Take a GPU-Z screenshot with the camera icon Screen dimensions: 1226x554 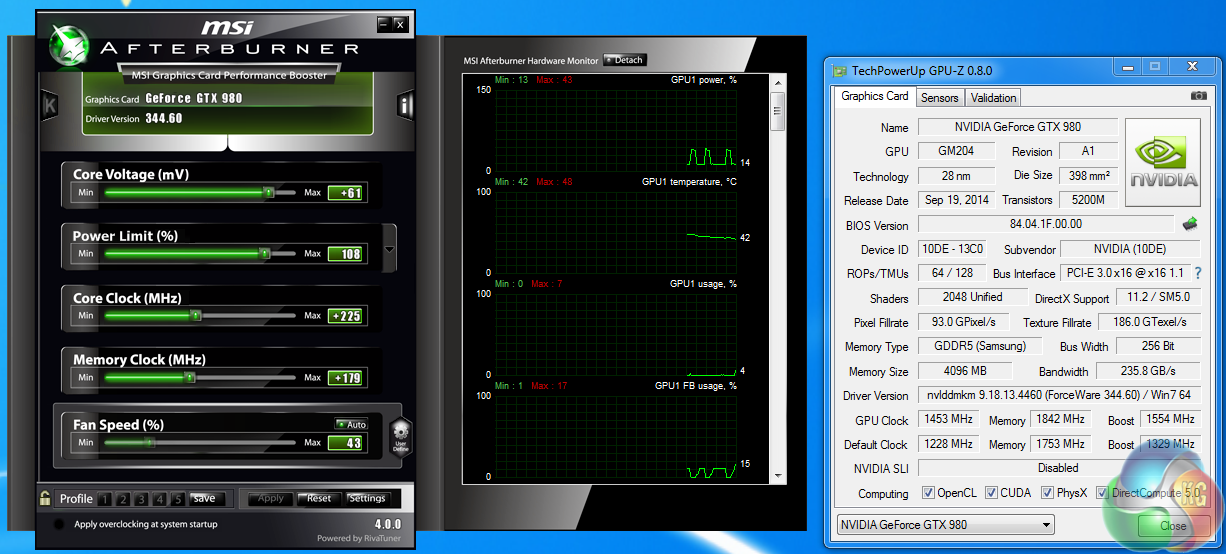pos(1198,96)
